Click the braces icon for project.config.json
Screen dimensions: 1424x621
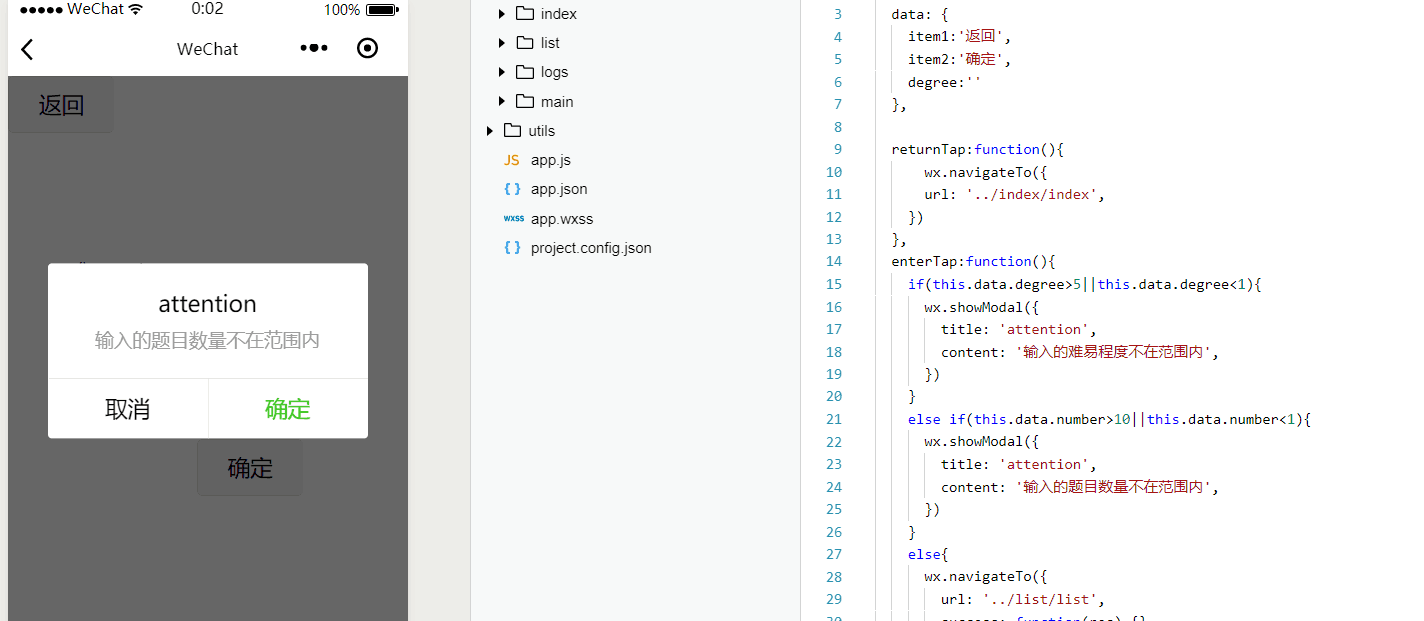512,247
